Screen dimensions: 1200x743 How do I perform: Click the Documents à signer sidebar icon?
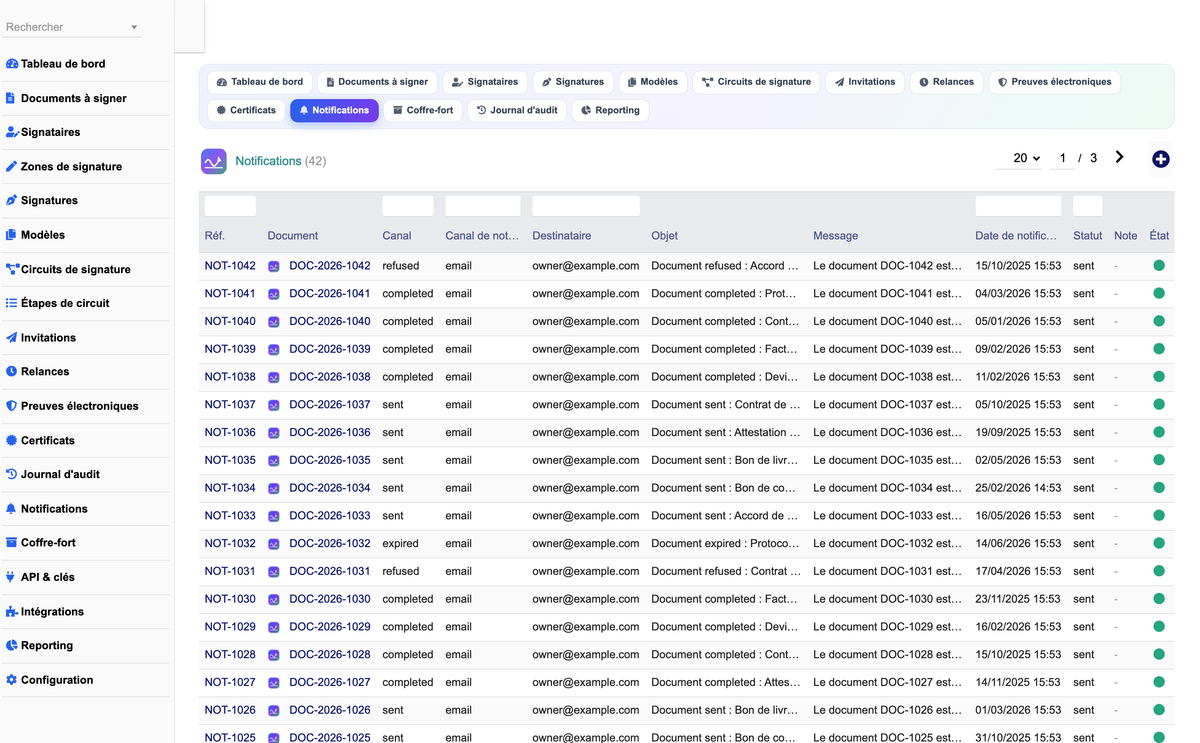11,98
